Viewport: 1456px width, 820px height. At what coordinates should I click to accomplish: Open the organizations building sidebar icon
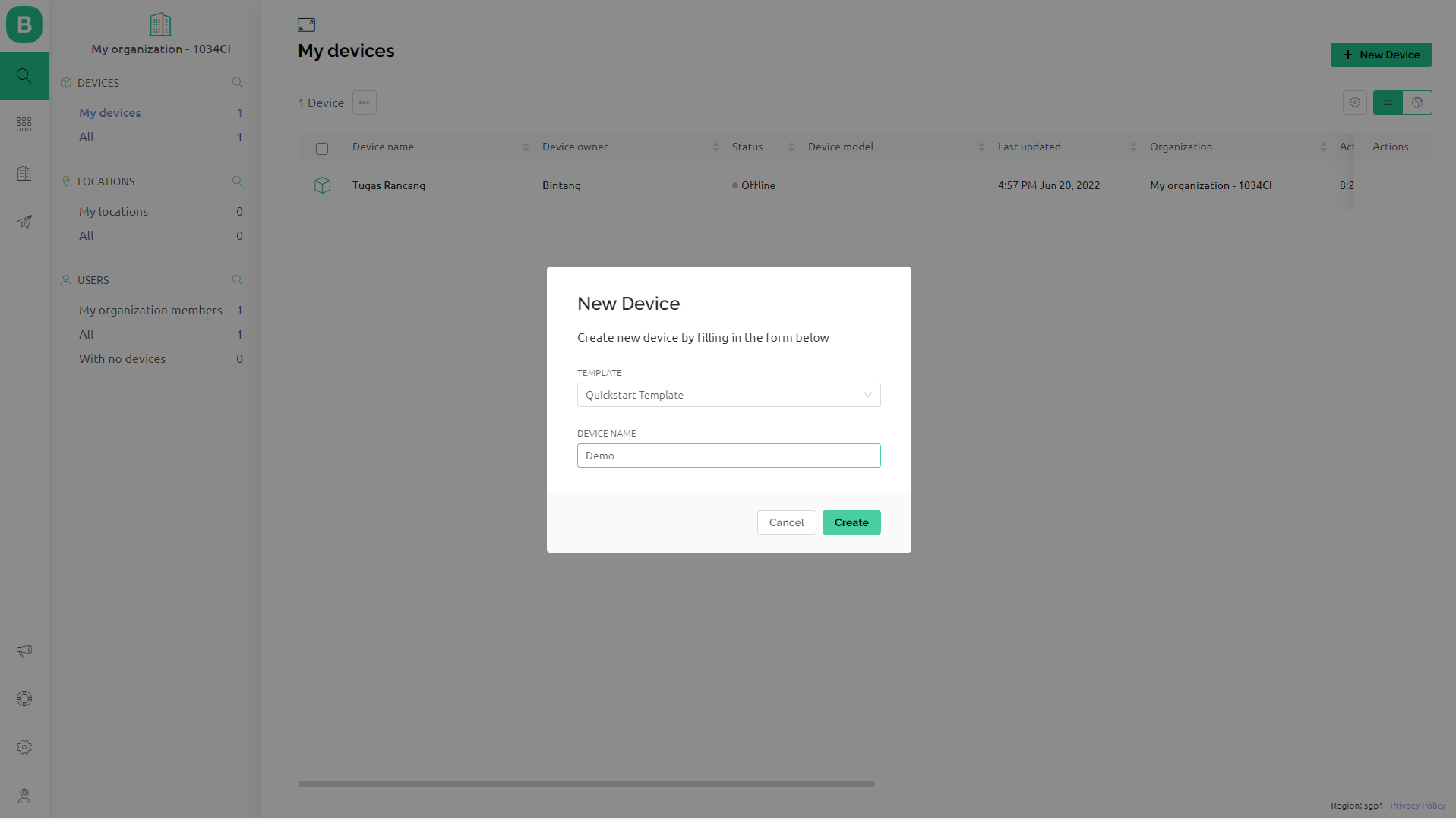[24, 173]
